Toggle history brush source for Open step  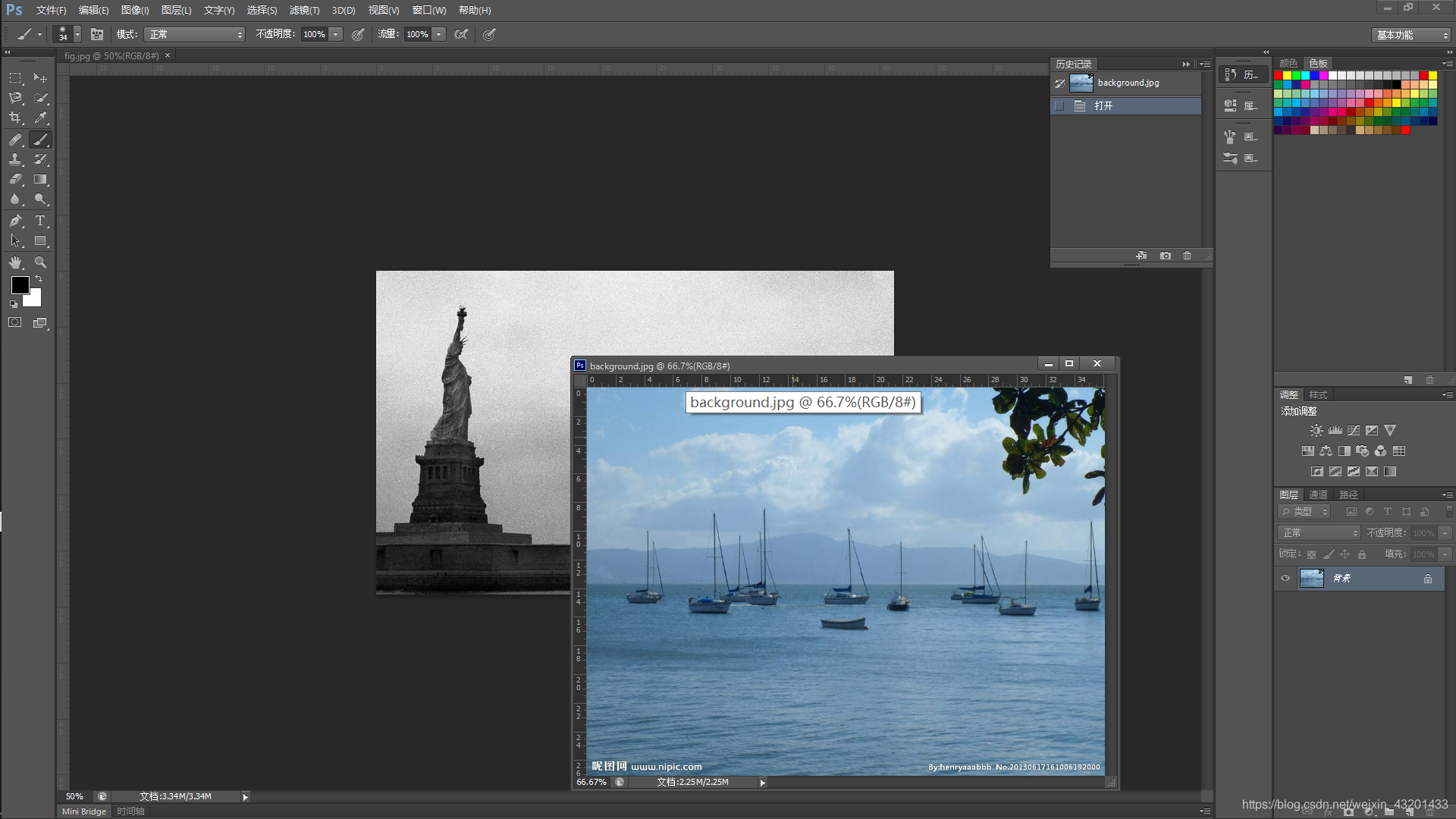click(1059, 106)
